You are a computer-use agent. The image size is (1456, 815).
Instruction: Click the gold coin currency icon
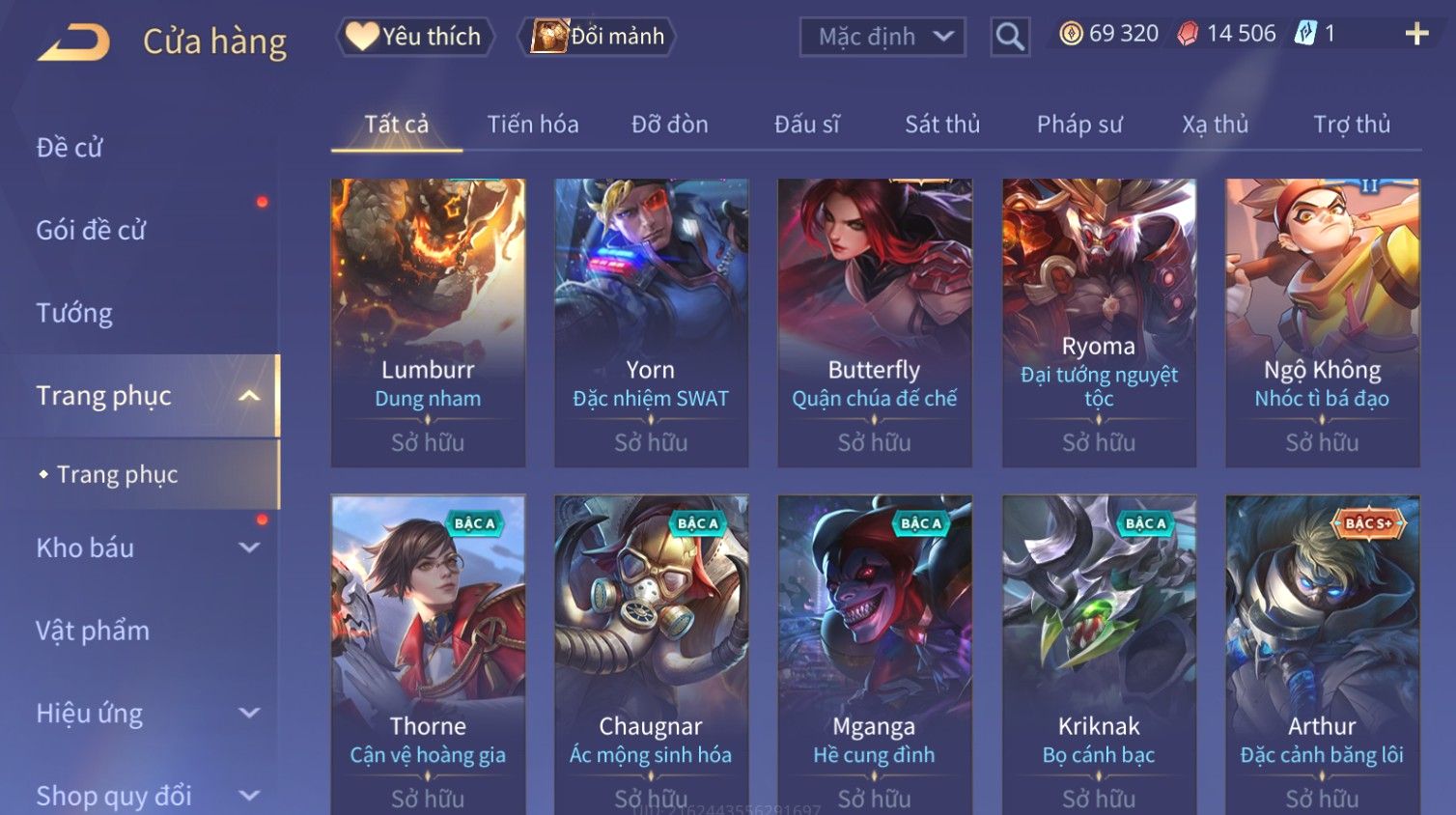click(x=1071, y=34)
